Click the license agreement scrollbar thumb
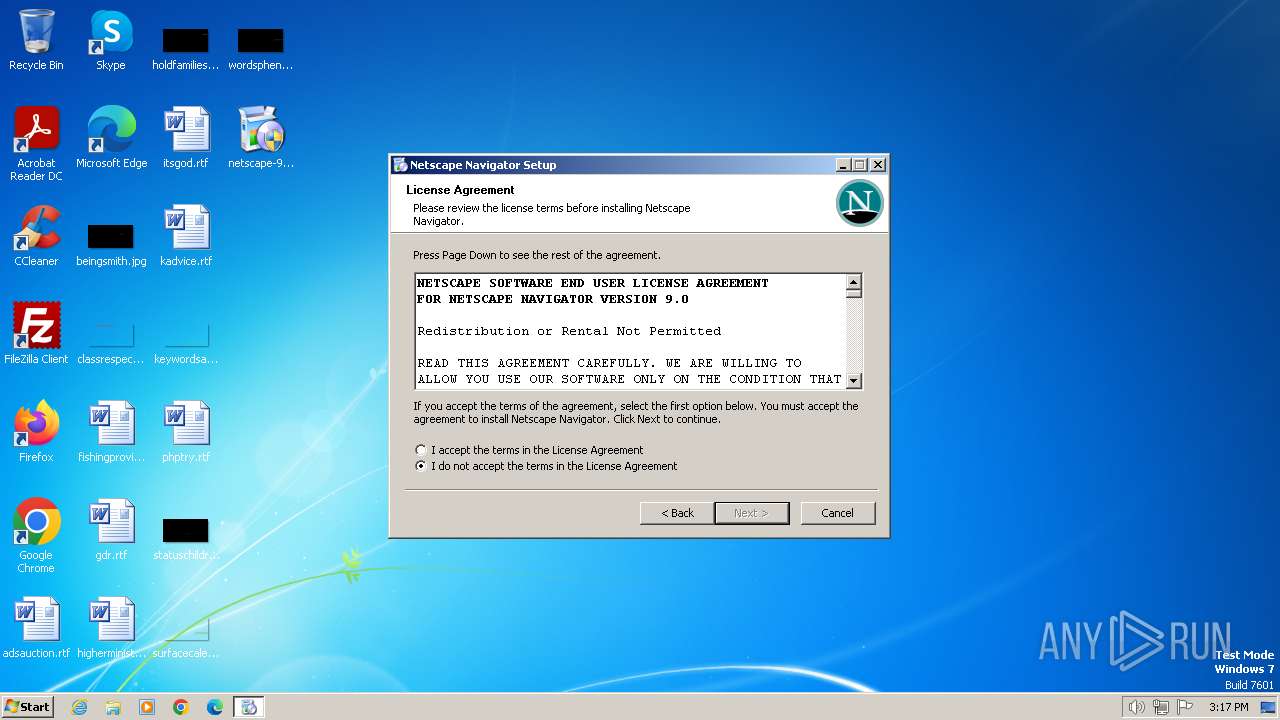The width and height of the screenshot is (1280, 720). pyautogui.click(x=853, y=294)
